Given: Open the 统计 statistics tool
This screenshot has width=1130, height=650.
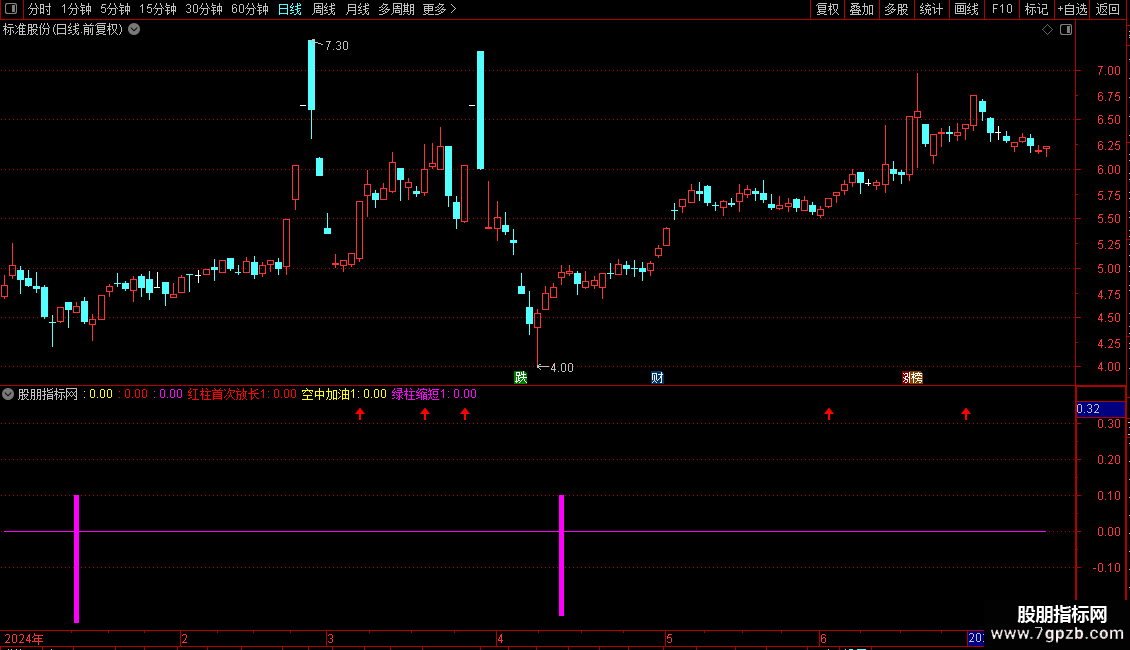Looking at the screenshot, I should pos(930,9).
